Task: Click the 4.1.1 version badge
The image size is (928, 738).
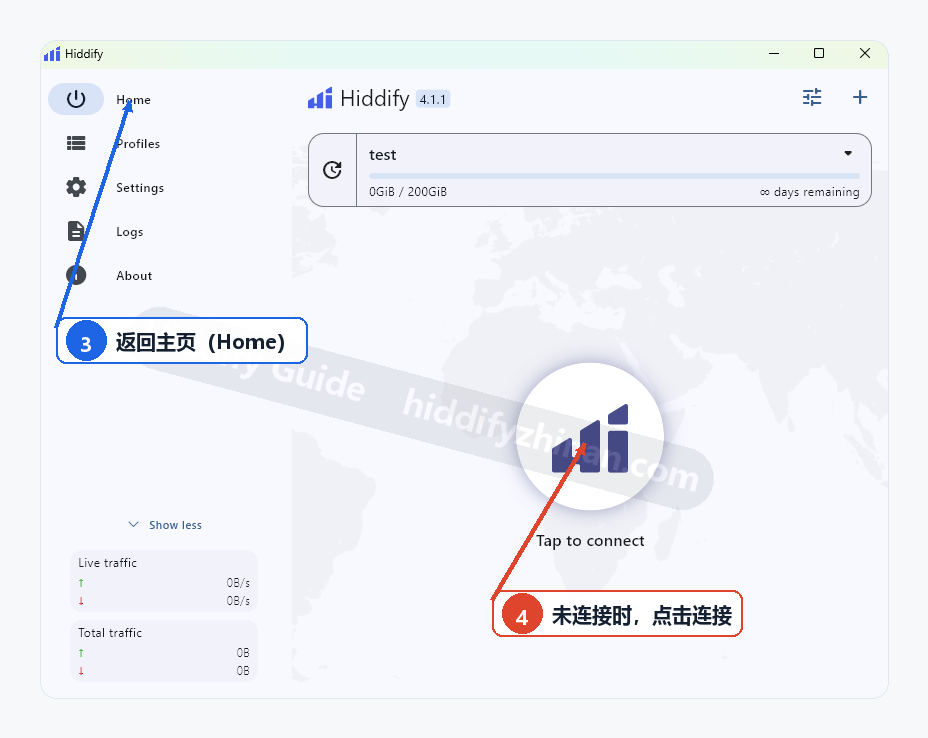Action: point(433,99)
